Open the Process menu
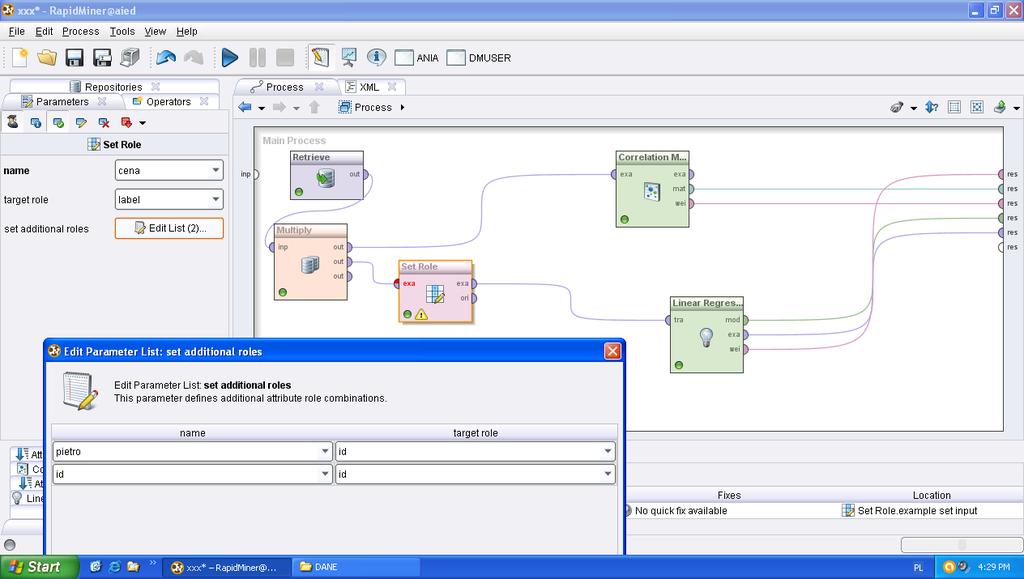This screenshot has height=579, width=1024. (80, 31)
